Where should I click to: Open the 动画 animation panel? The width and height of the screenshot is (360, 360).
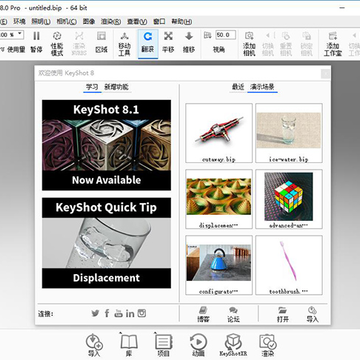pos(198,345)
